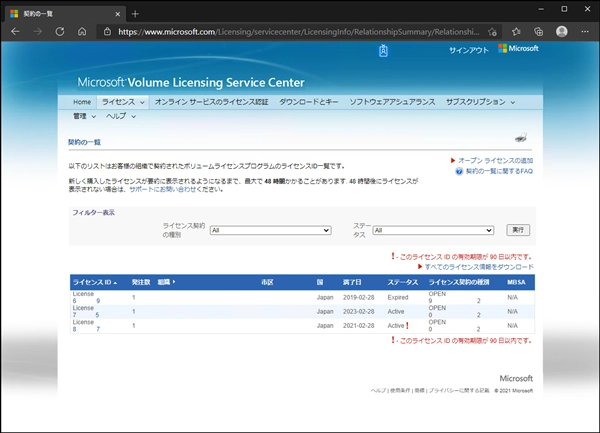Sign out via サインアウト link

tap(469, 50)
